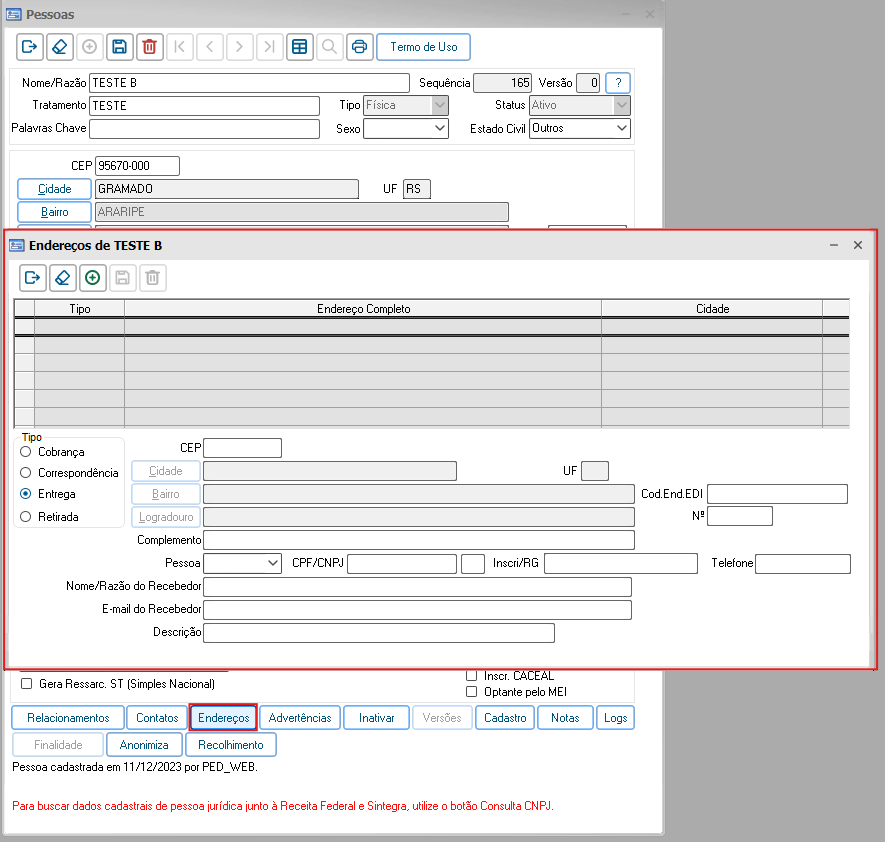Click the Cod.End.EDI input field

coord(777,494)
